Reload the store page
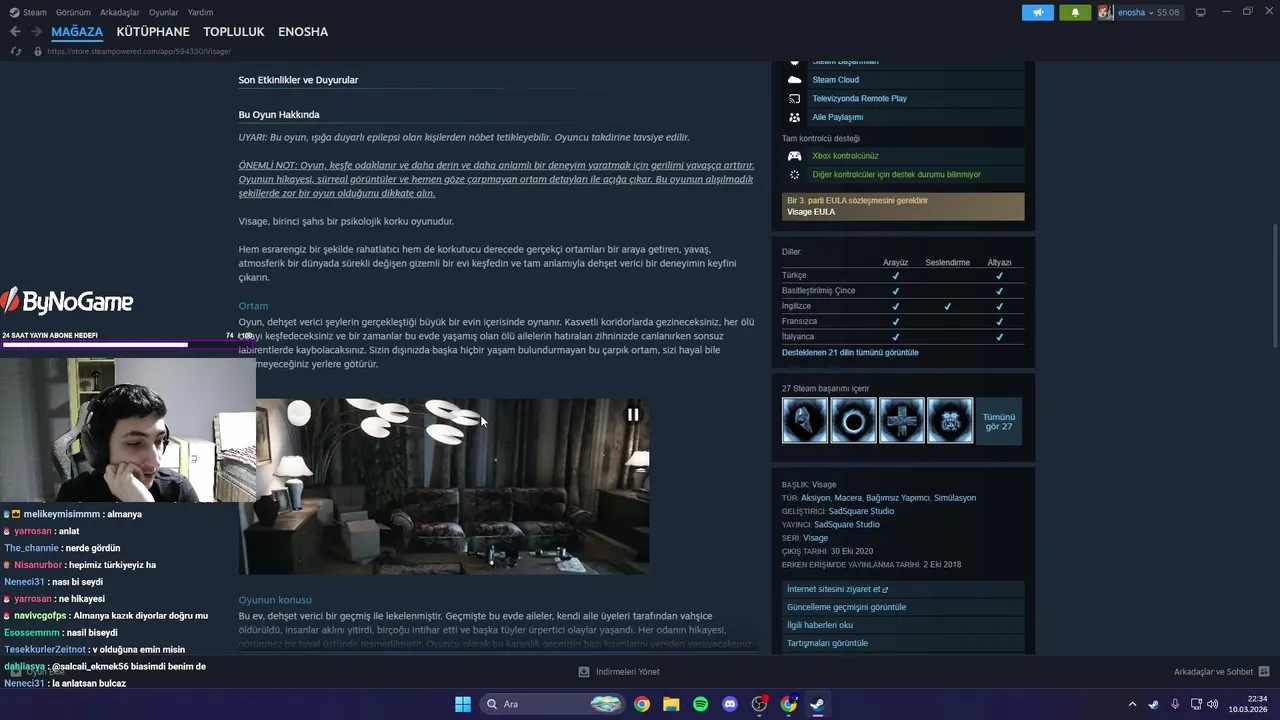Screen dimensions: 1280x720 pyautogui.click(x=15, y=51)
